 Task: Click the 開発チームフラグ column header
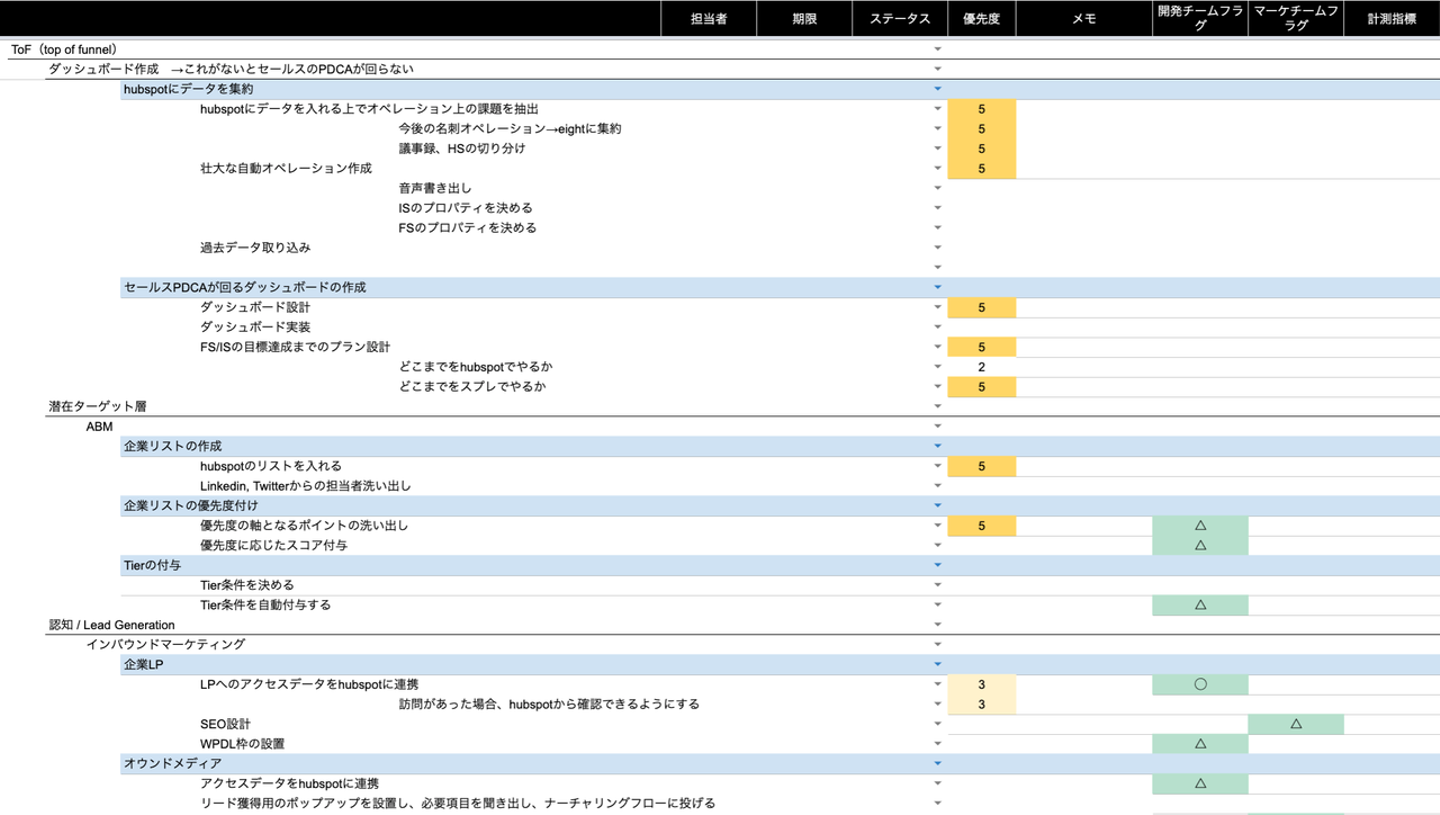coord(1200,19)
